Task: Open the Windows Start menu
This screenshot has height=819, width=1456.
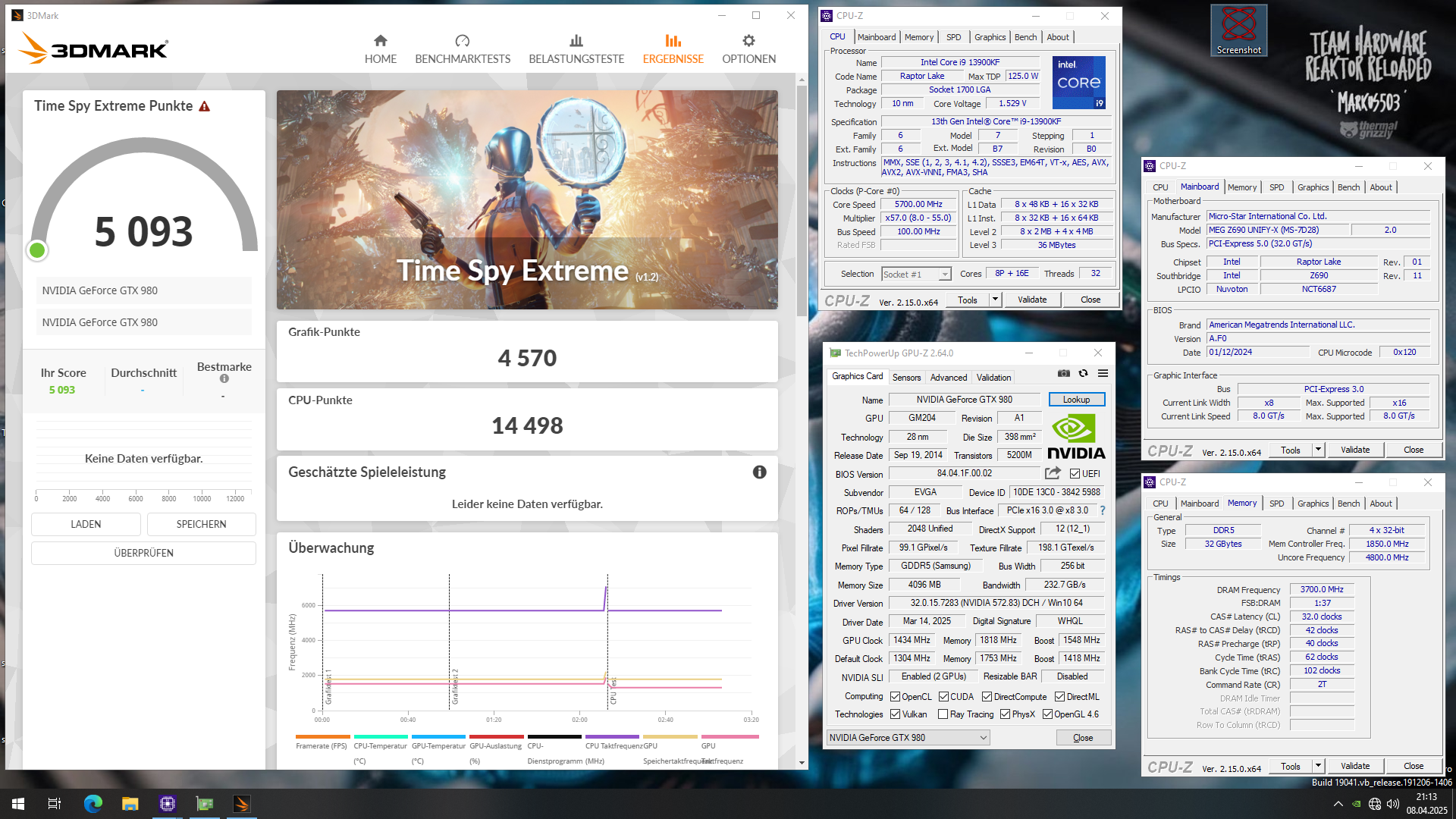Action: (18, 804)
